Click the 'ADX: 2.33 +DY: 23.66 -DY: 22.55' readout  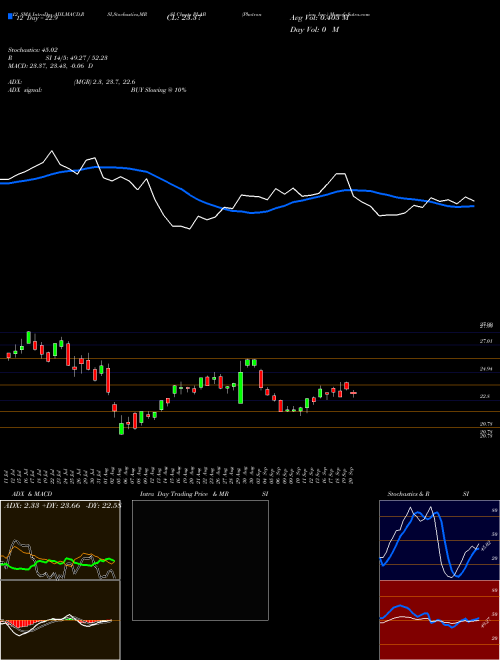tap(62, 506)
